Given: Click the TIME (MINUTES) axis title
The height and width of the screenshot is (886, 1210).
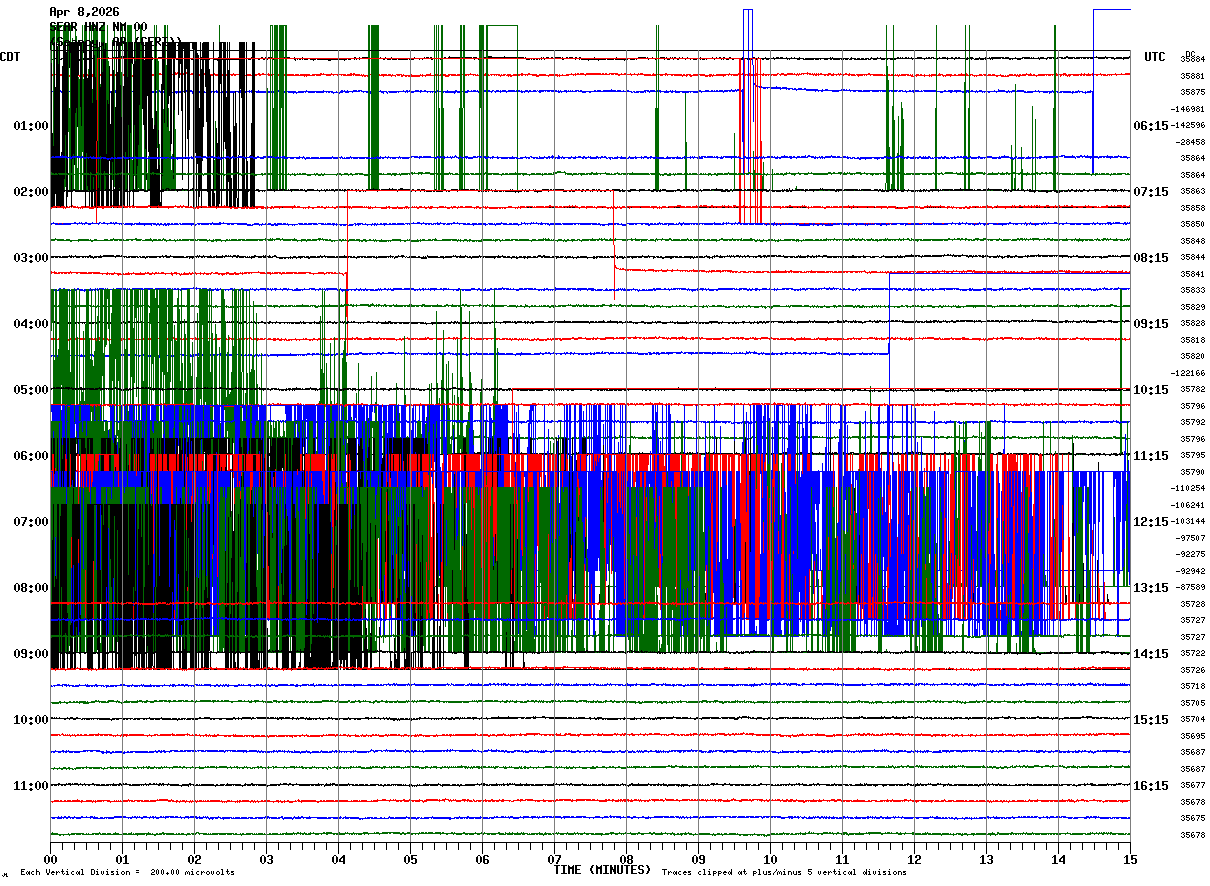Looking at the screenshot, I should tap(602, 869).
